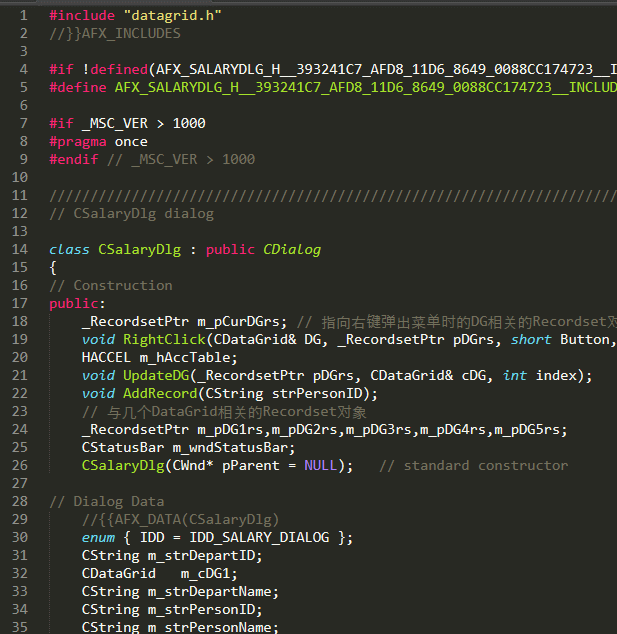The image size is (617, 634).
Task: Click the opening brace on line 15
Action: (53, 268)
